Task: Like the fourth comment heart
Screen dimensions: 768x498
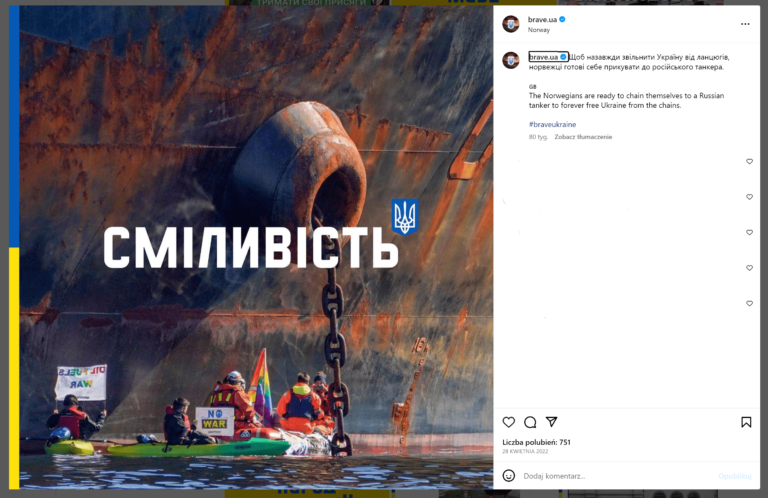Action: pyautogui.click(x=749, y=268)
